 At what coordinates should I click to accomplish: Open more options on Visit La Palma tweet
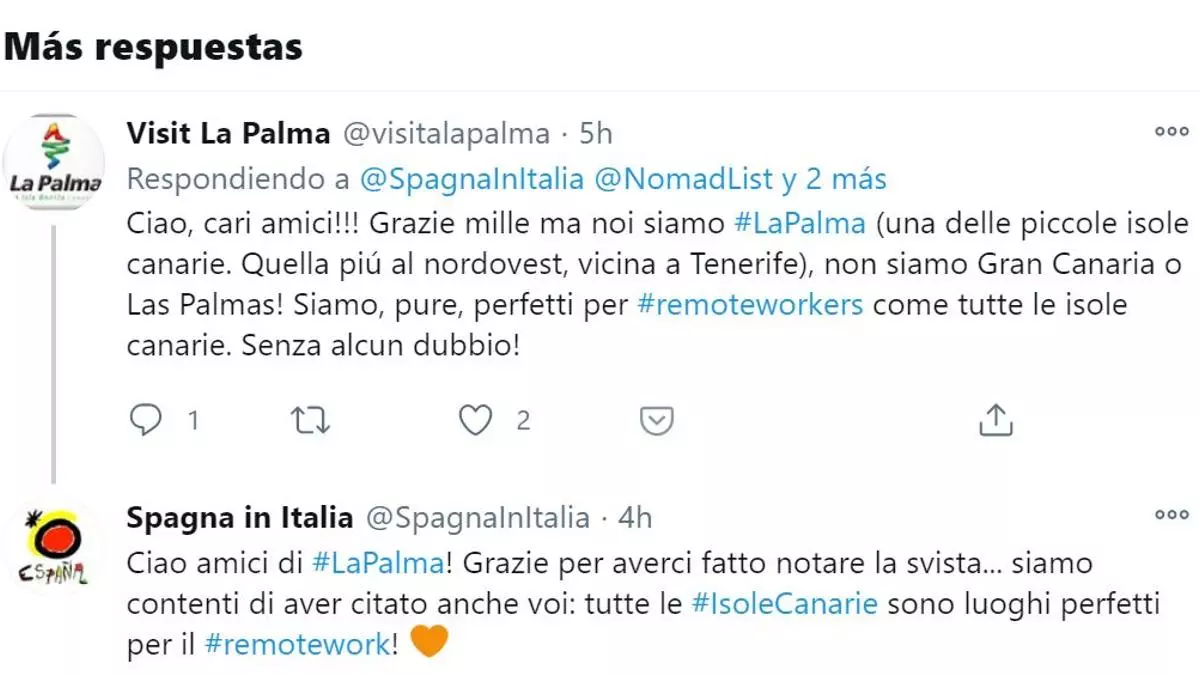[1171, 132]
